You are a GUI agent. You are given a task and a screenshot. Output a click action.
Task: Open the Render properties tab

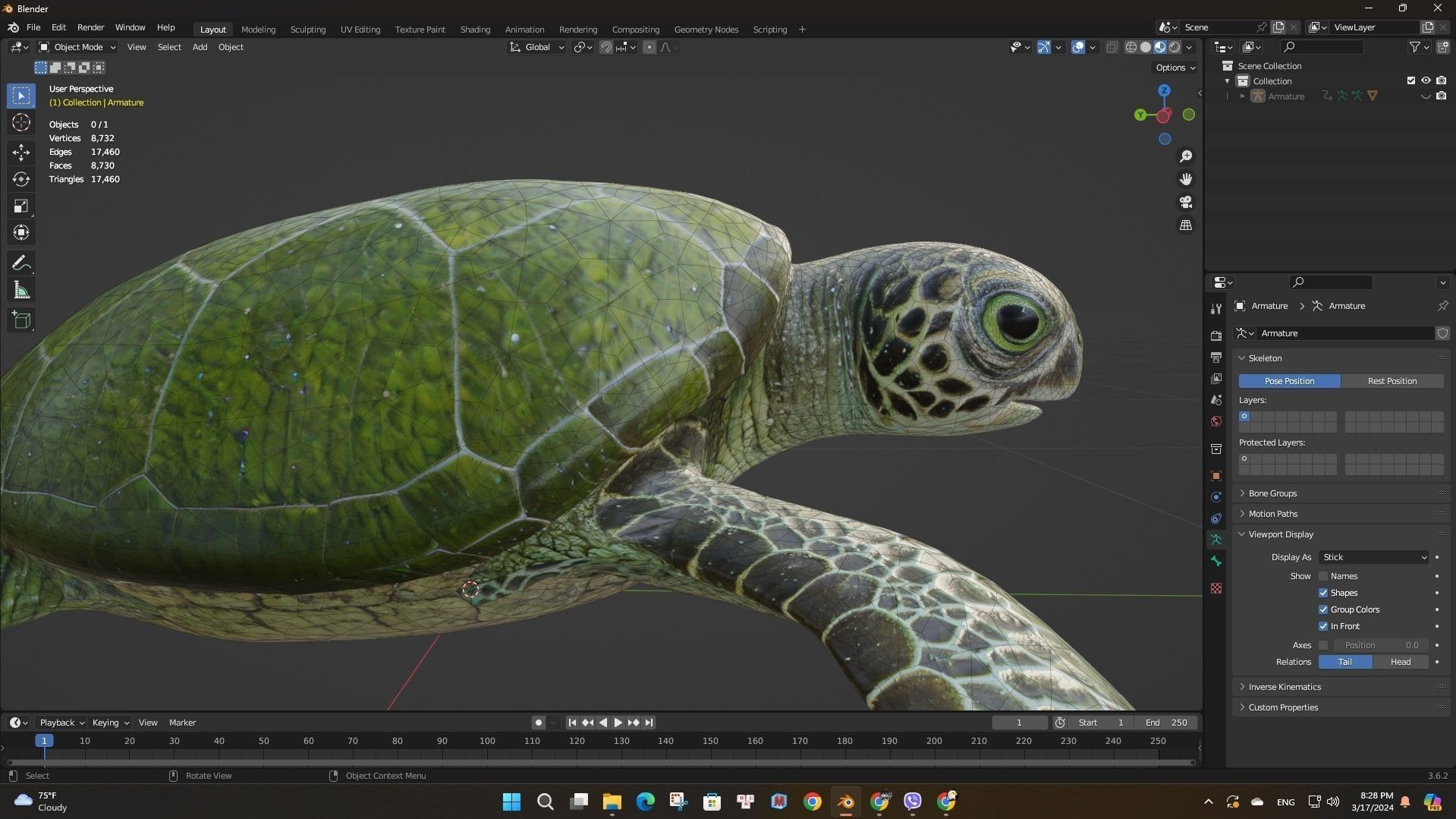point(1216,335)
